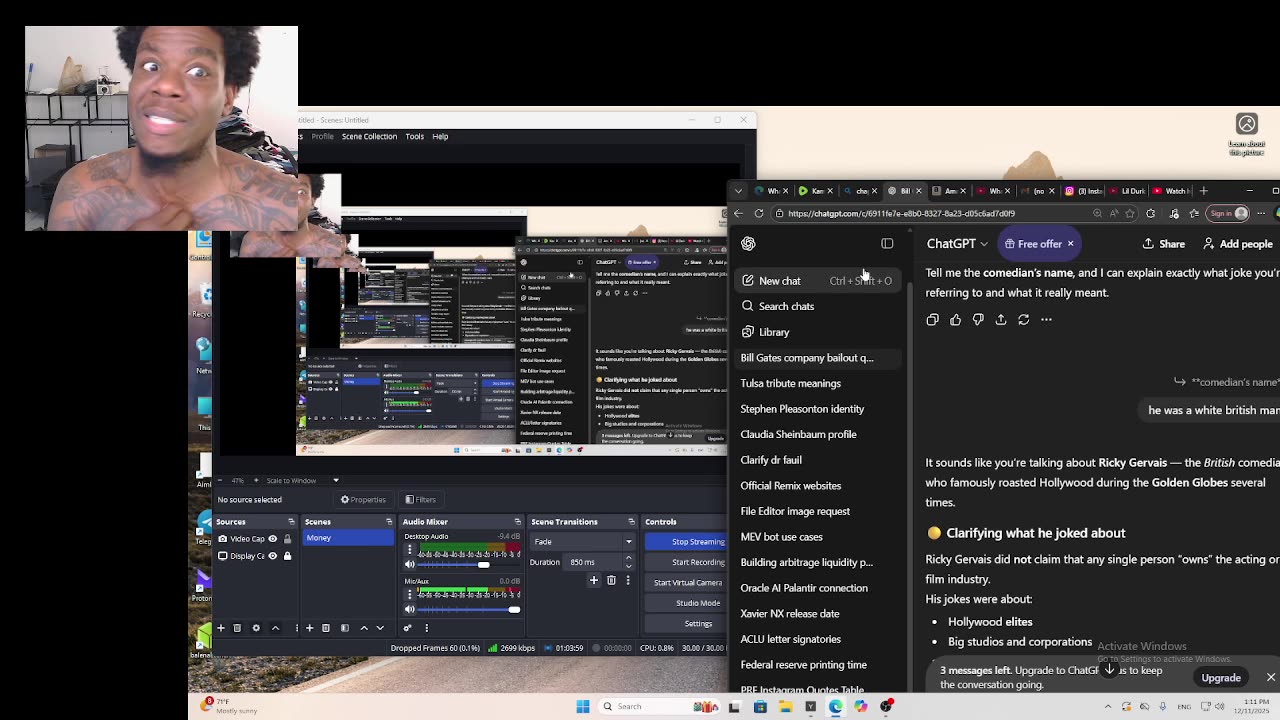
Task: Click Share button in ChatGPT header
Action: click(1164, 244)
